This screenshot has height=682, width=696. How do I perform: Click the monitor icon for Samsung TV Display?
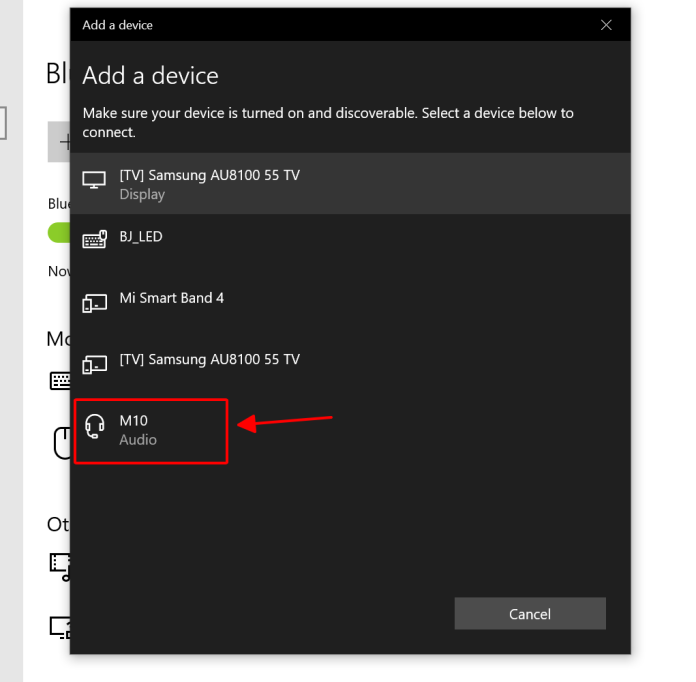click(x=94, y=180)
